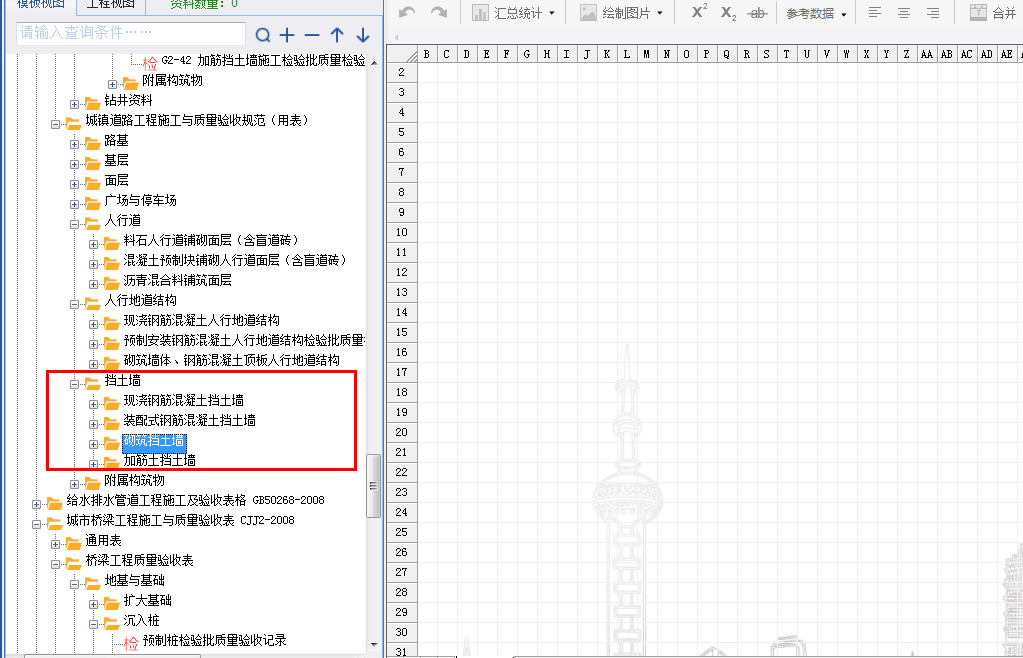Apply superscript formatting
1023x658 pixels.
coord(699,13)
